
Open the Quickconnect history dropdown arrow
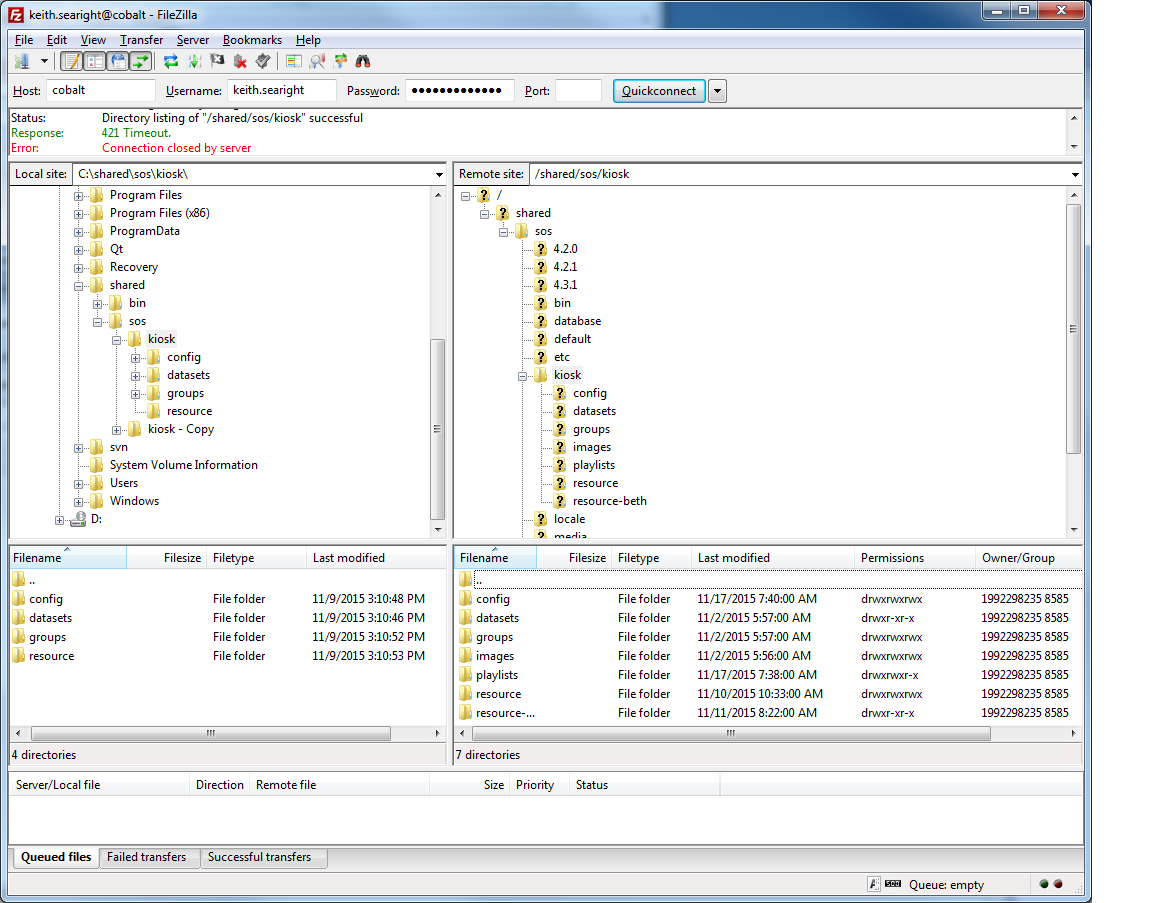tap(717, 91)
